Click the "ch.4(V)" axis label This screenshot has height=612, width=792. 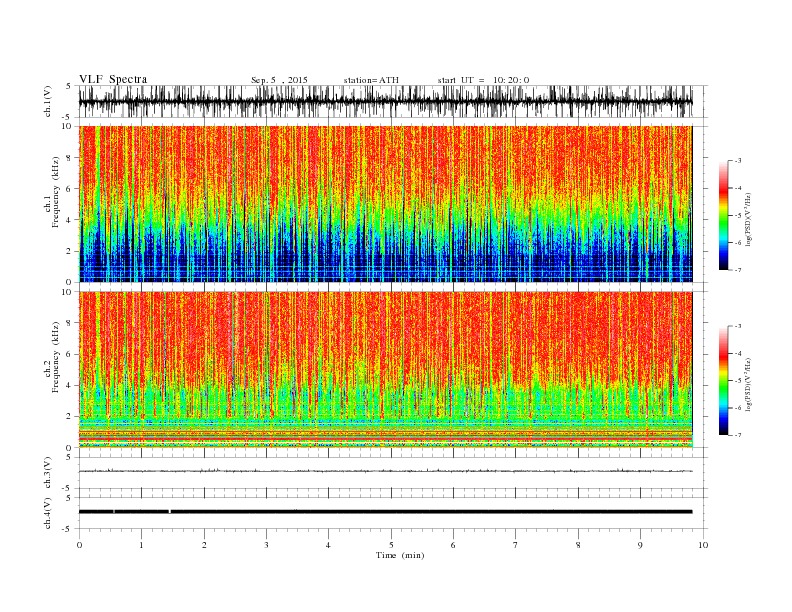[48, 513]
